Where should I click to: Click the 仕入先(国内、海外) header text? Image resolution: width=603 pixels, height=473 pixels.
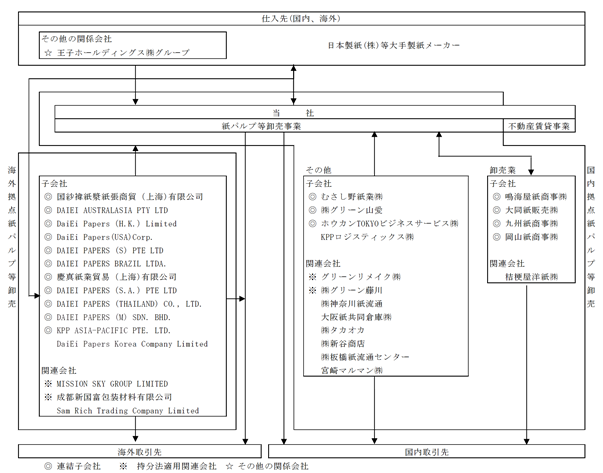click(301, 18)
